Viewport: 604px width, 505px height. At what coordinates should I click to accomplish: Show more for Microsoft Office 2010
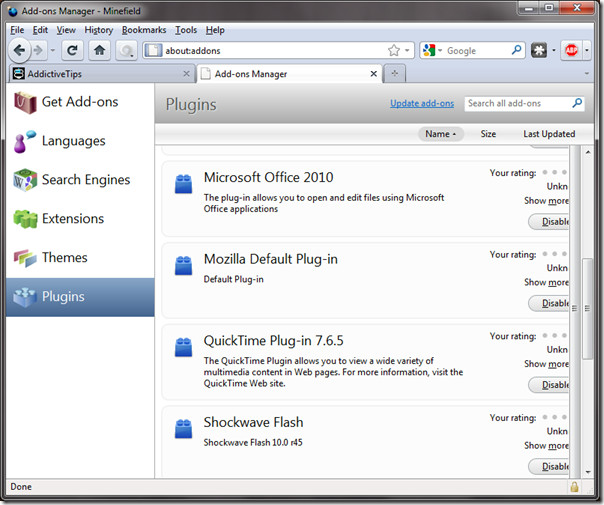[546, 201]
